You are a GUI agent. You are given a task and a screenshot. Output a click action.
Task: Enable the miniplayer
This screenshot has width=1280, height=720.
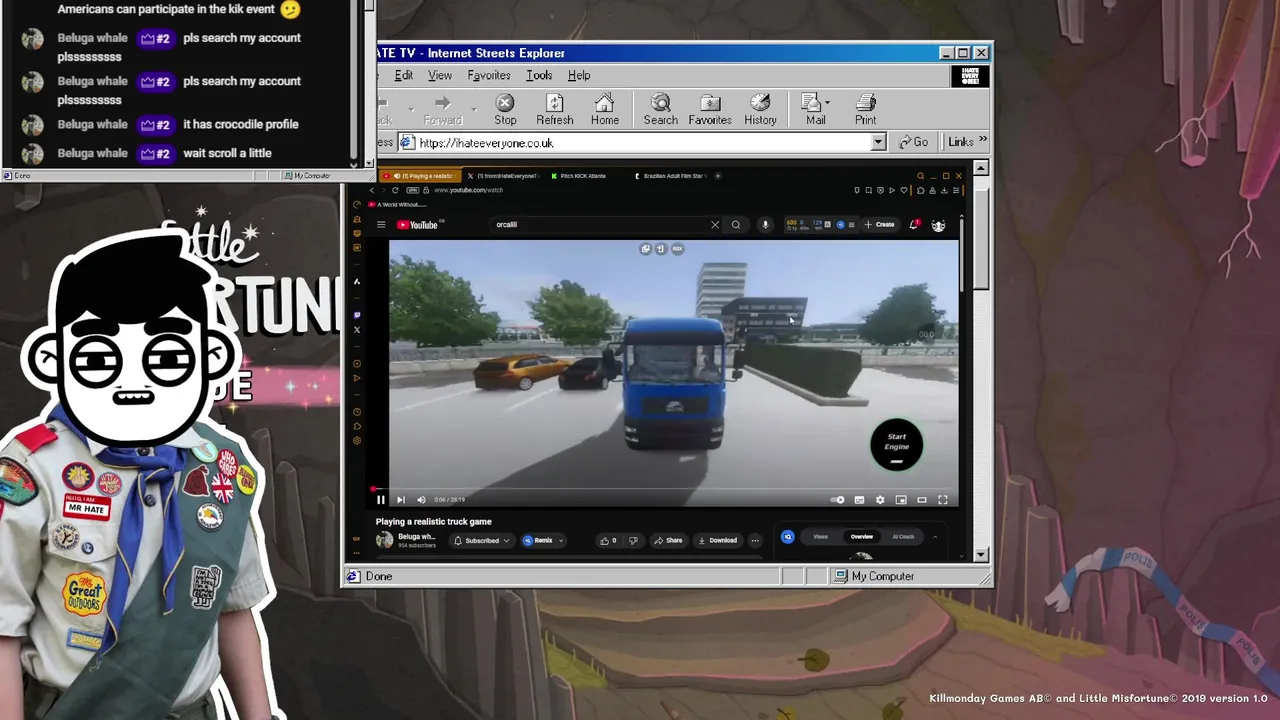coord(901,500)
